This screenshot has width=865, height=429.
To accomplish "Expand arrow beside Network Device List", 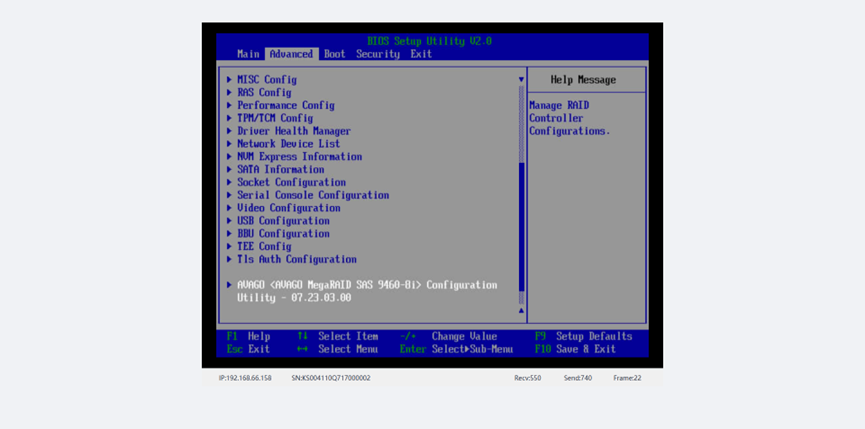I will click(229, 144).
